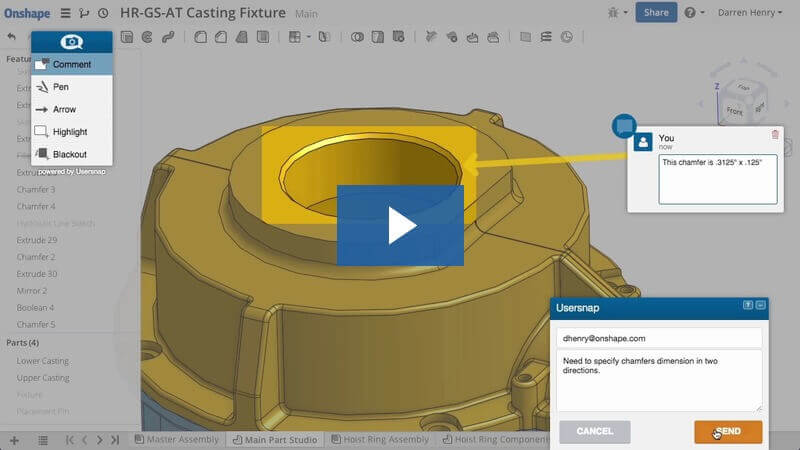Click the Share button

656,12
